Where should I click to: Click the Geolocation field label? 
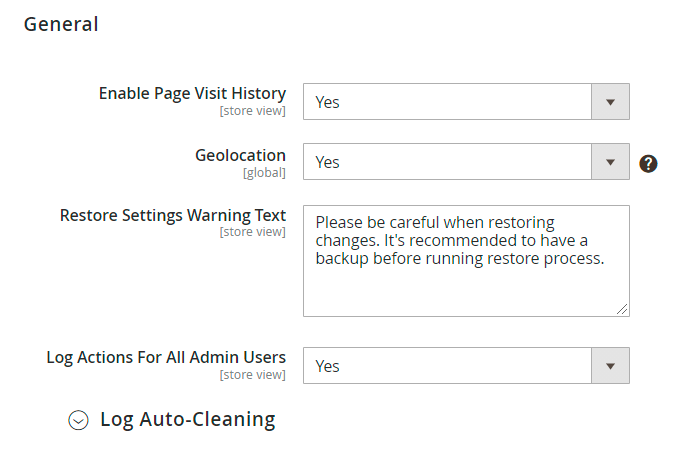[x=240, y=155]
